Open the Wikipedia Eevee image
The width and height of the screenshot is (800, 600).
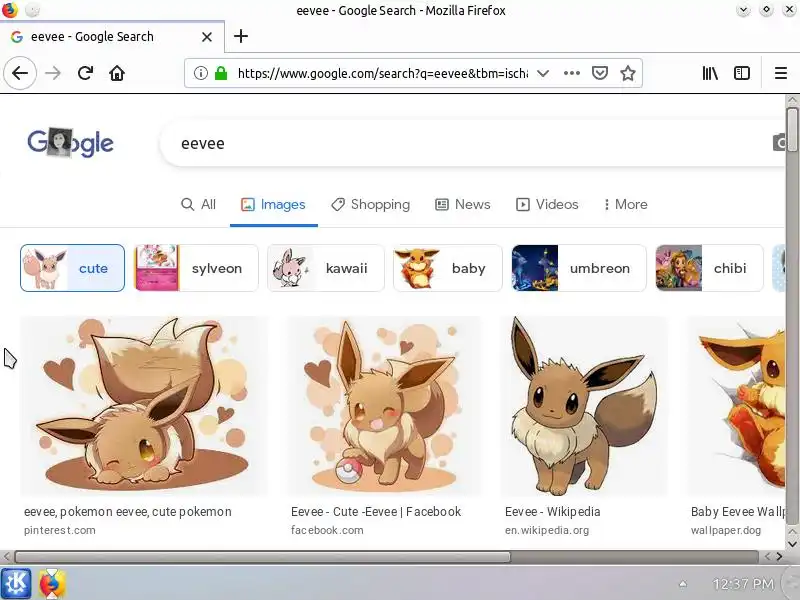[x=584, y=406]
